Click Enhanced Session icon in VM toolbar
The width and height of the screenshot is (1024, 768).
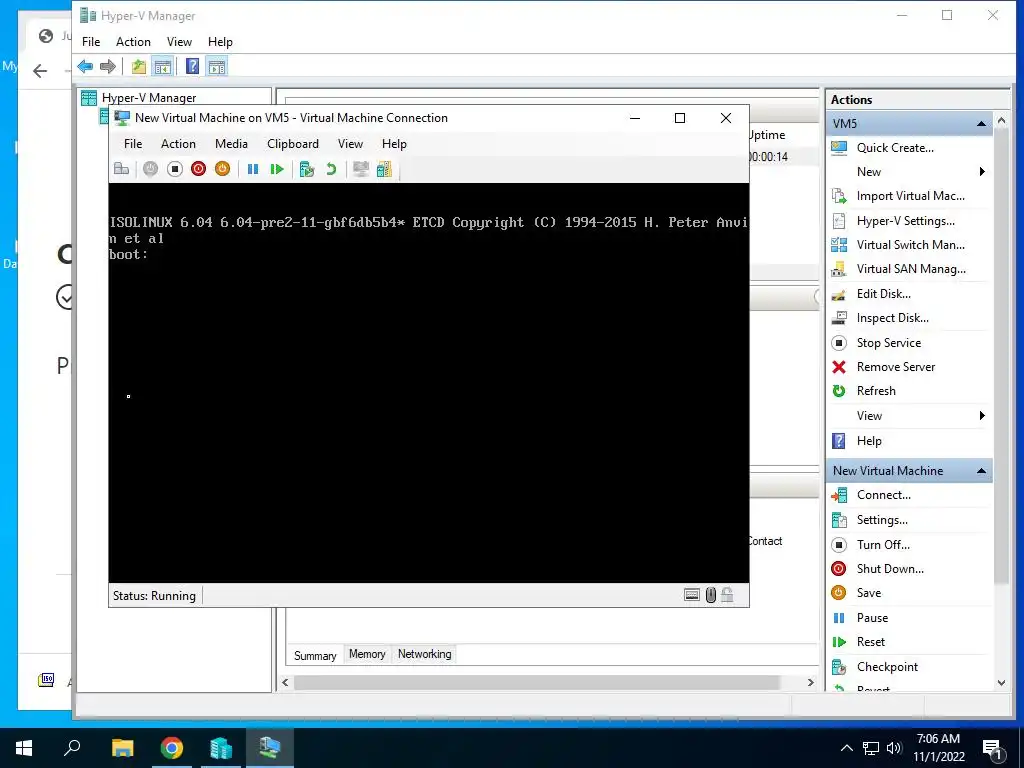point(360,169)
